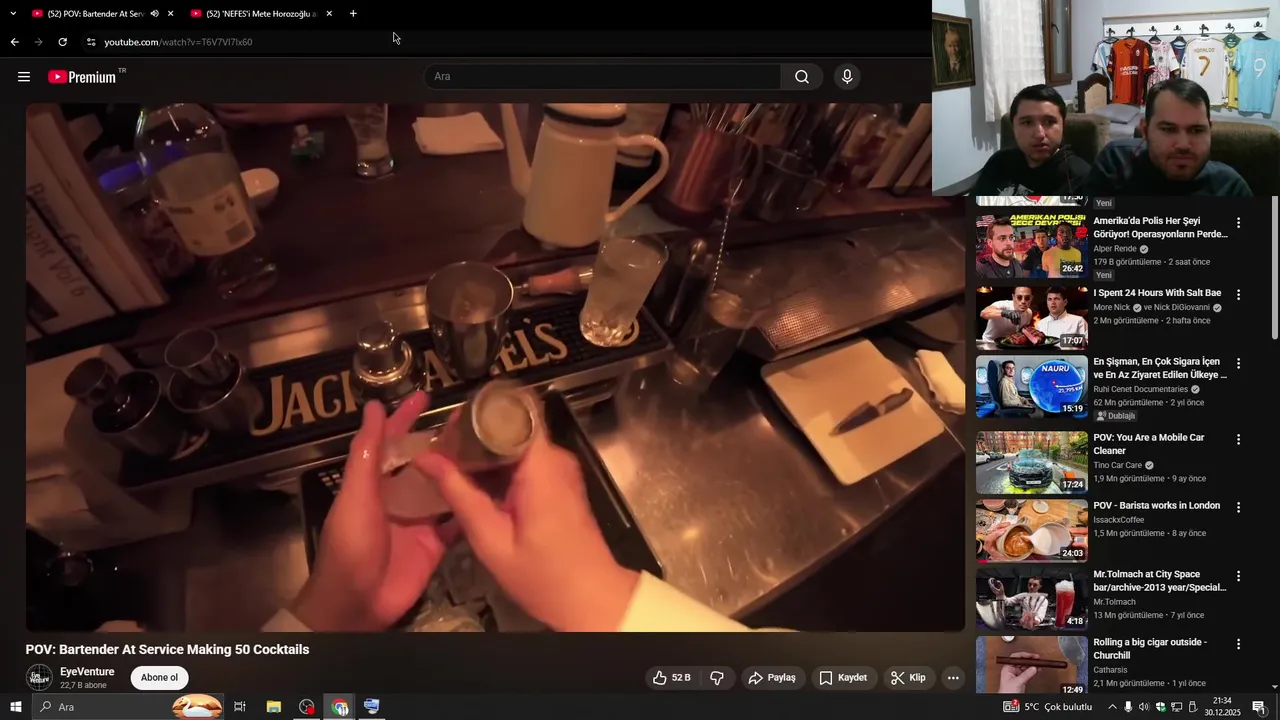Open options menu for Mobile Car Cleaner video
This screenshot has width=1280, height=720.
pyautogui.click(x=1238, y=440)
